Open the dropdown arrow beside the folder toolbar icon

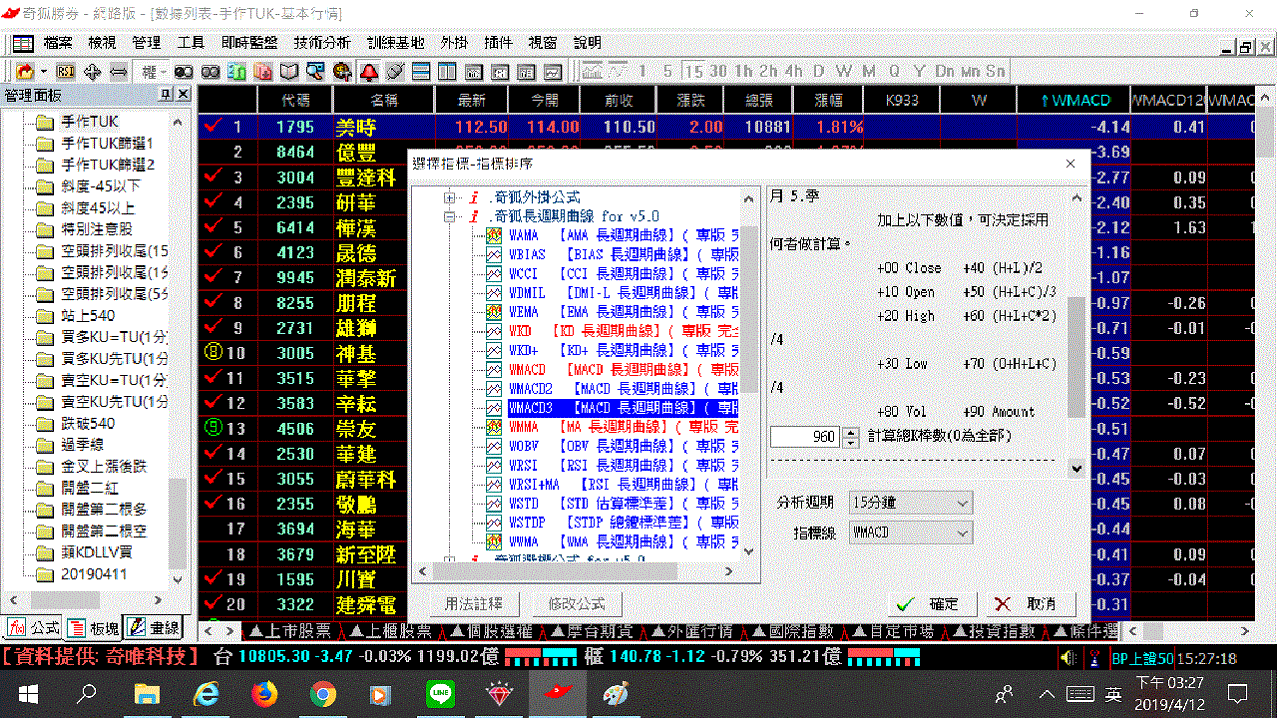point(43,72)
